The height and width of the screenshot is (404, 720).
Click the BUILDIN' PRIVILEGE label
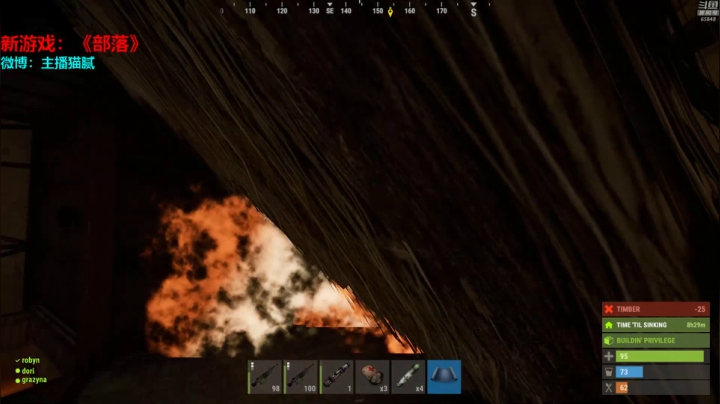tap(646, 341)
